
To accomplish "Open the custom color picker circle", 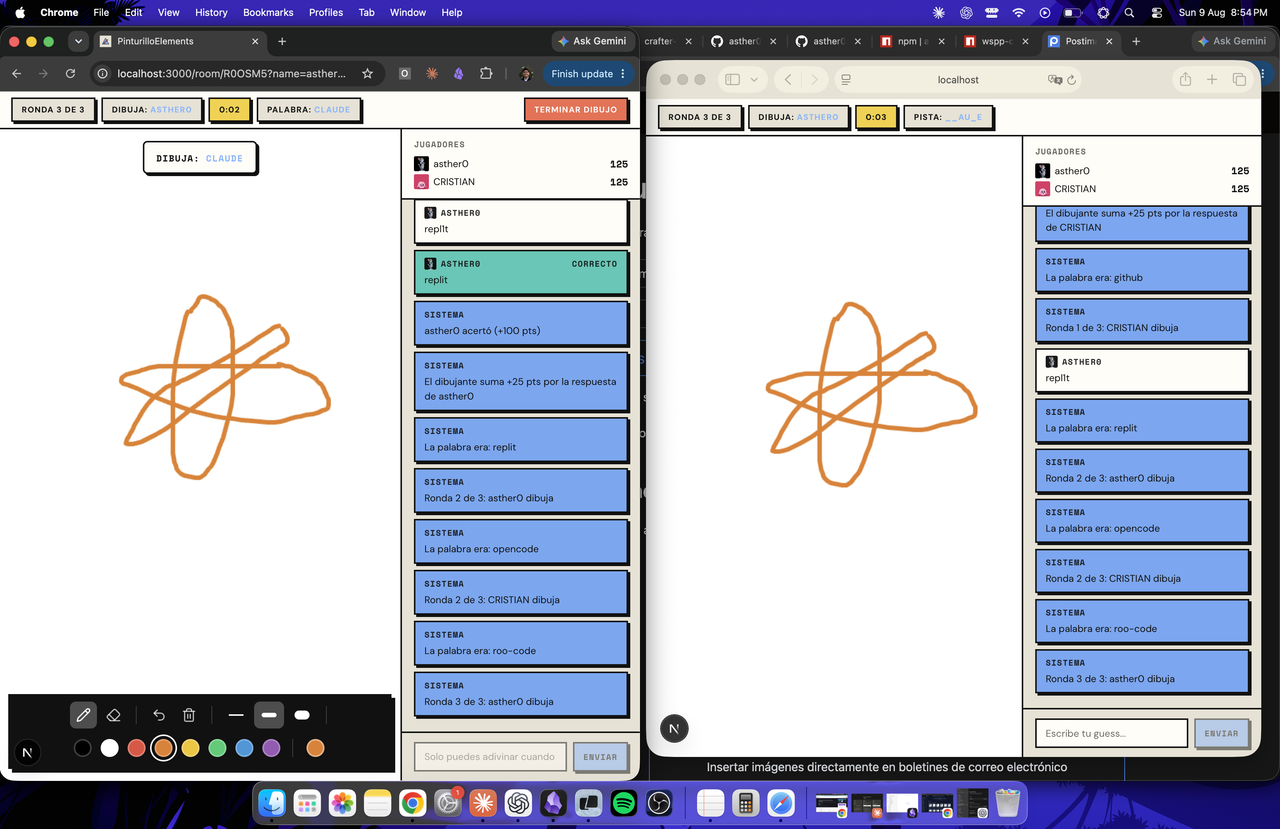I will pos(315,748).
